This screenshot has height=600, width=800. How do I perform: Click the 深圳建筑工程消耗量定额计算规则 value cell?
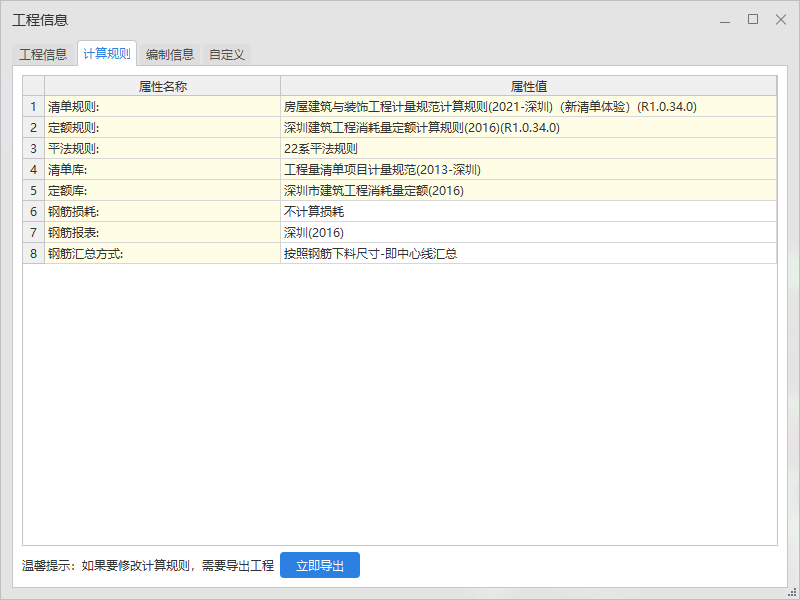529,128
